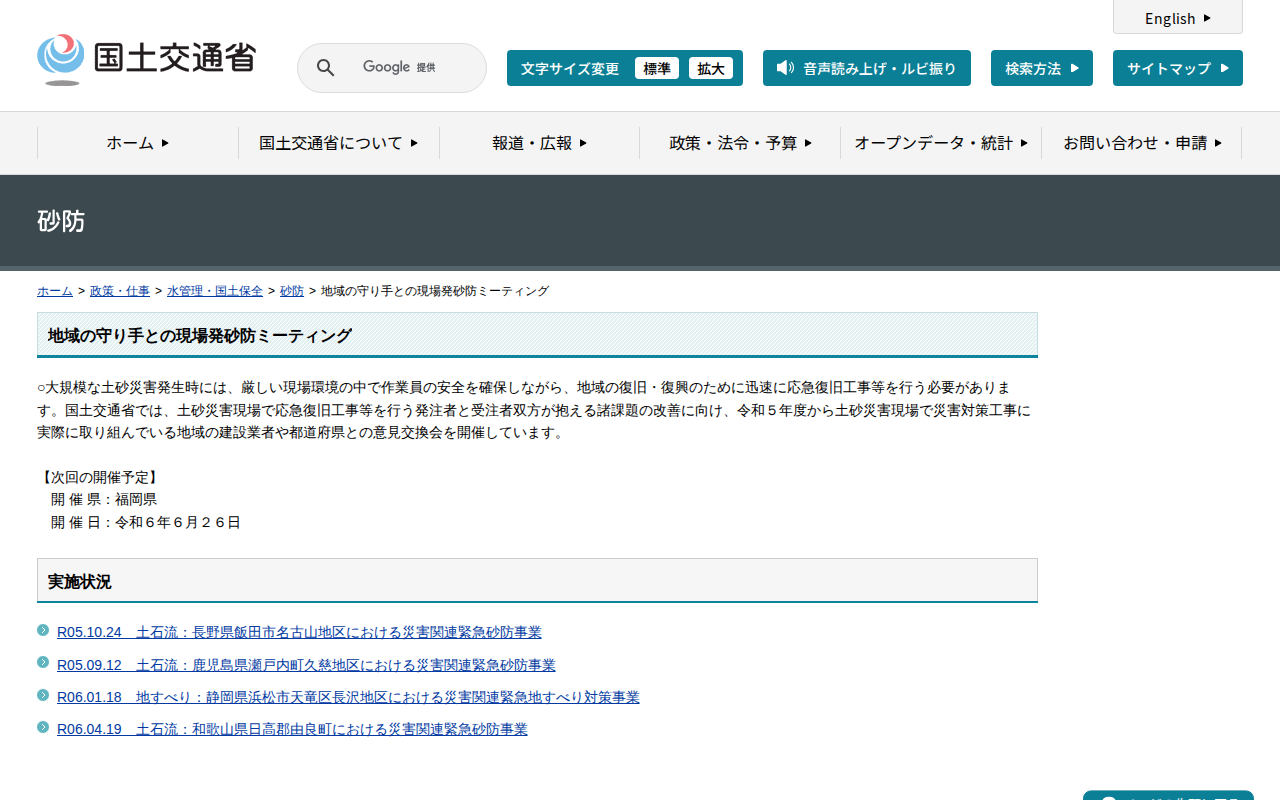1280x800 pixels.
Task: Click the search magnifier icon
Action: 325,68
